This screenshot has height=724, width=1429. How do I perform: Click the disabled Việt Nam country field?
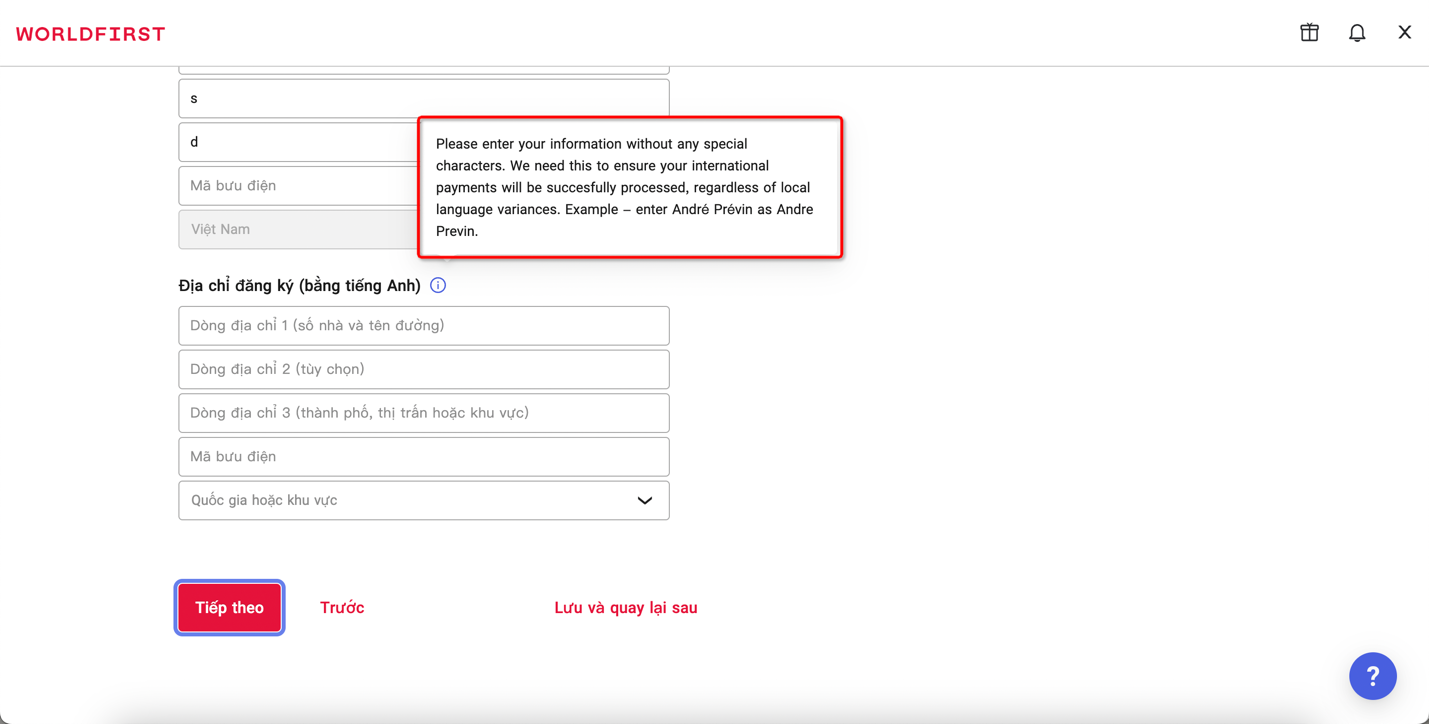tap(298, 230)
